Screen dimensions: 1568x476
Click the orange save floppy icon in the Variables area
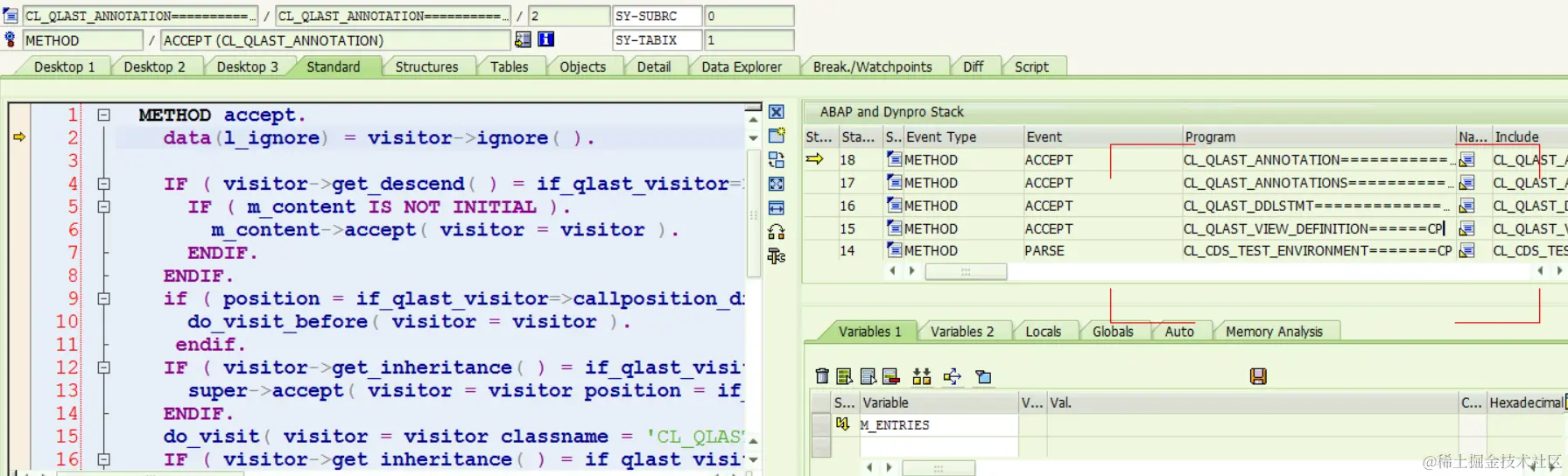(x=1258, y=376)
